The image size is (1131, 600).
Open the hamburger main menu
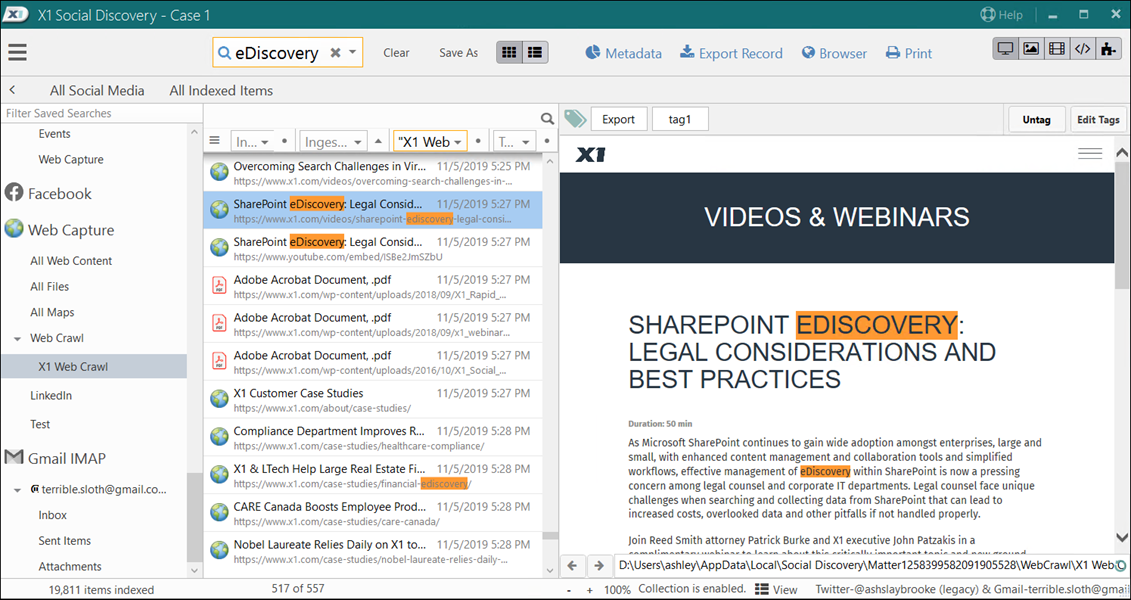[17, 53]
